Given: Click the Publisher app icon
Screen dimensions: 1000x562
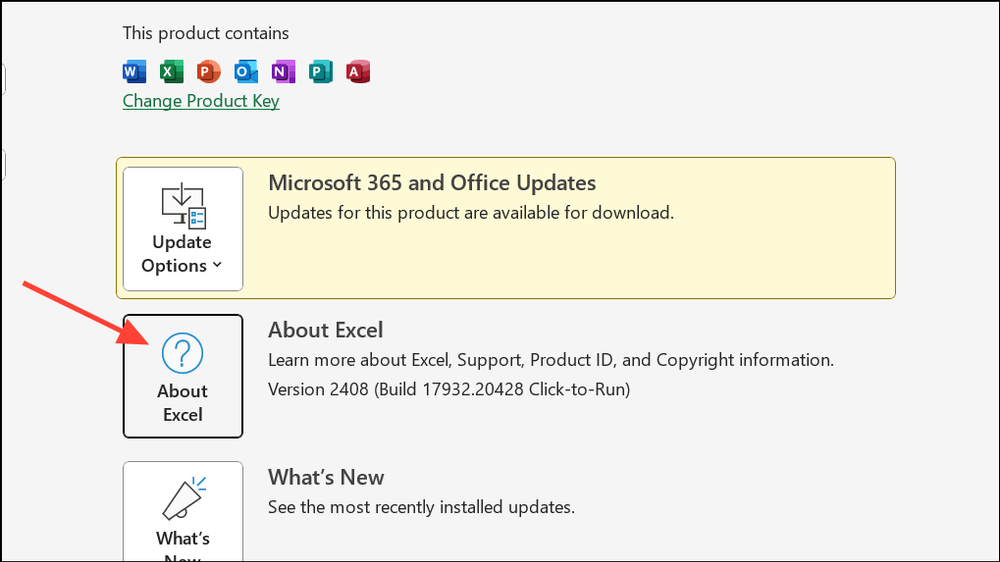Looking at the screenshot, I should pos(320,71).
